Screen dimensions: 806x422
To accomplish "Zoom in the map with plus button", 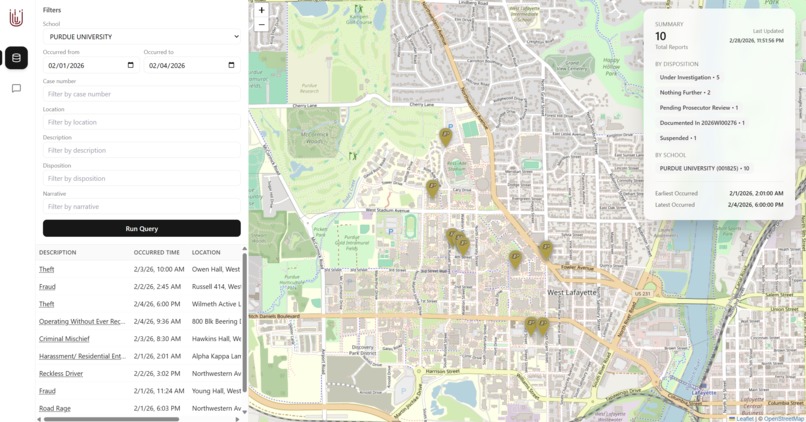I will 261,10.
